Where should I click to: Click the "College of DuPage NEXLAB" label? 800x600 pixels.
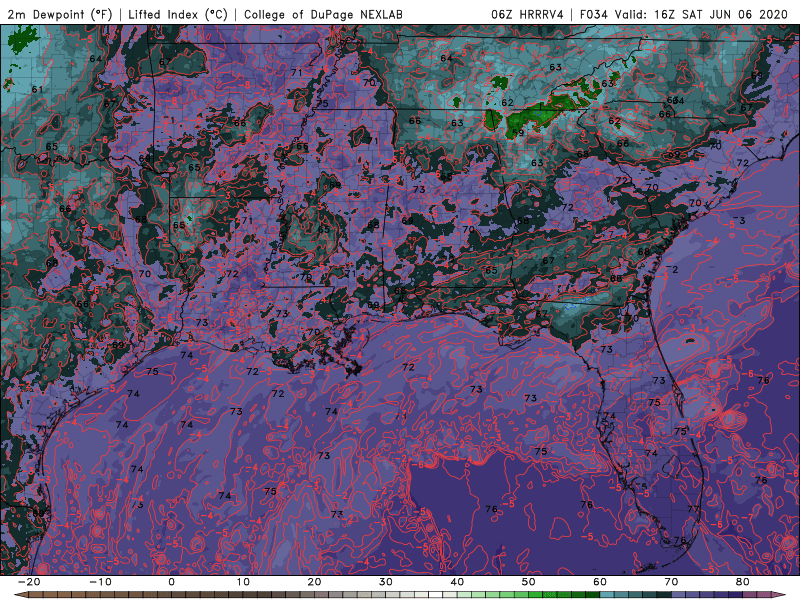(323, 15)
